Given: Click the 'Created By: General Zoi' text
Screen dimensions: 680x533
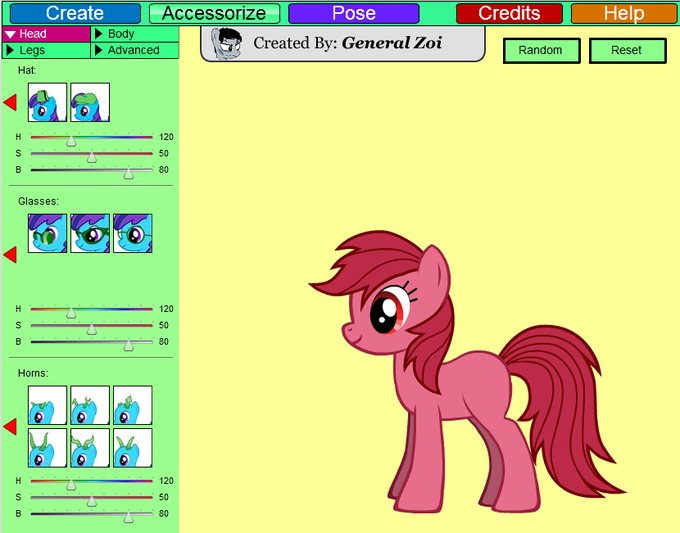Looking at the screenshot, I should click(347, 43).
